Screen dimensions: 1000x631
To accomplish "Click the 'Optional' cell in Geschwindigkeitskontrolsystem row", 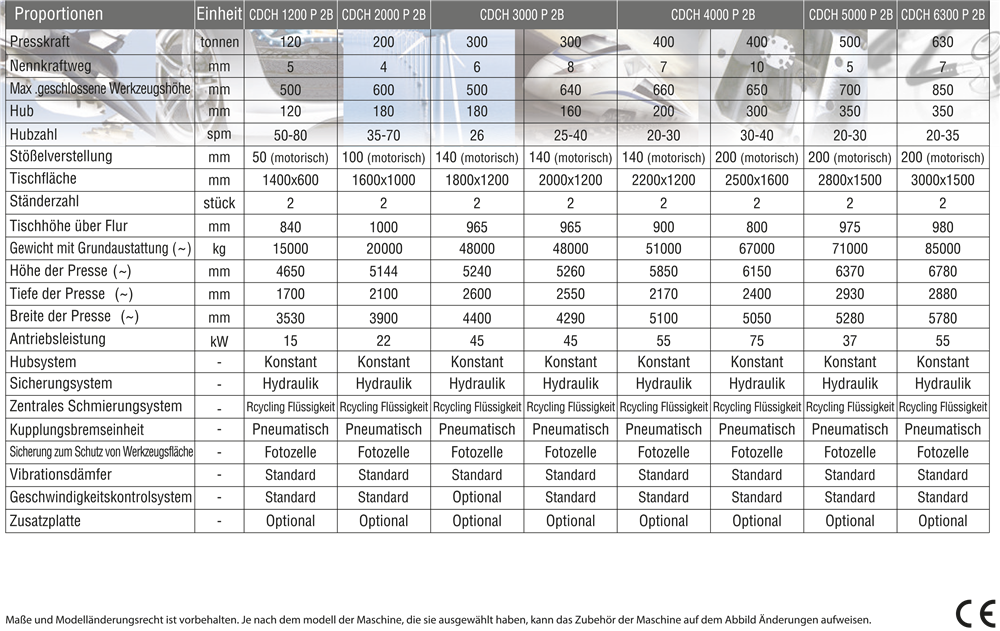I will (x=477, y=498).
